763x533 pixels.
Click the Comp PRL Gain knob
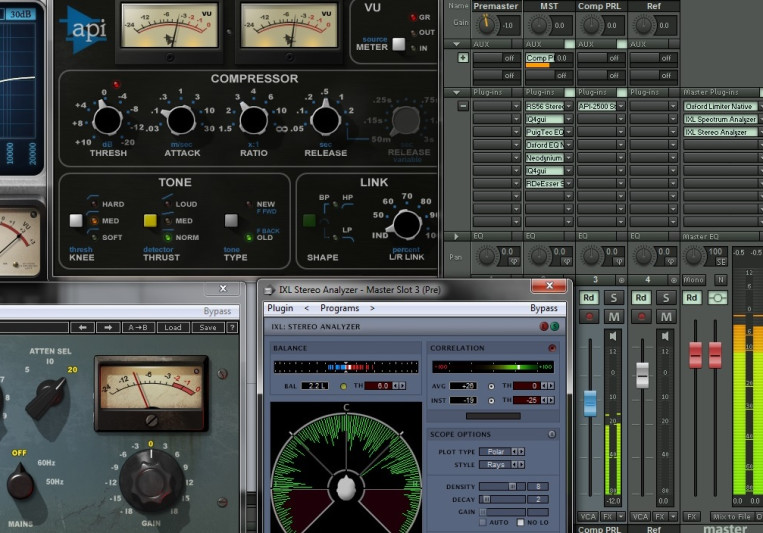point(591,25)
